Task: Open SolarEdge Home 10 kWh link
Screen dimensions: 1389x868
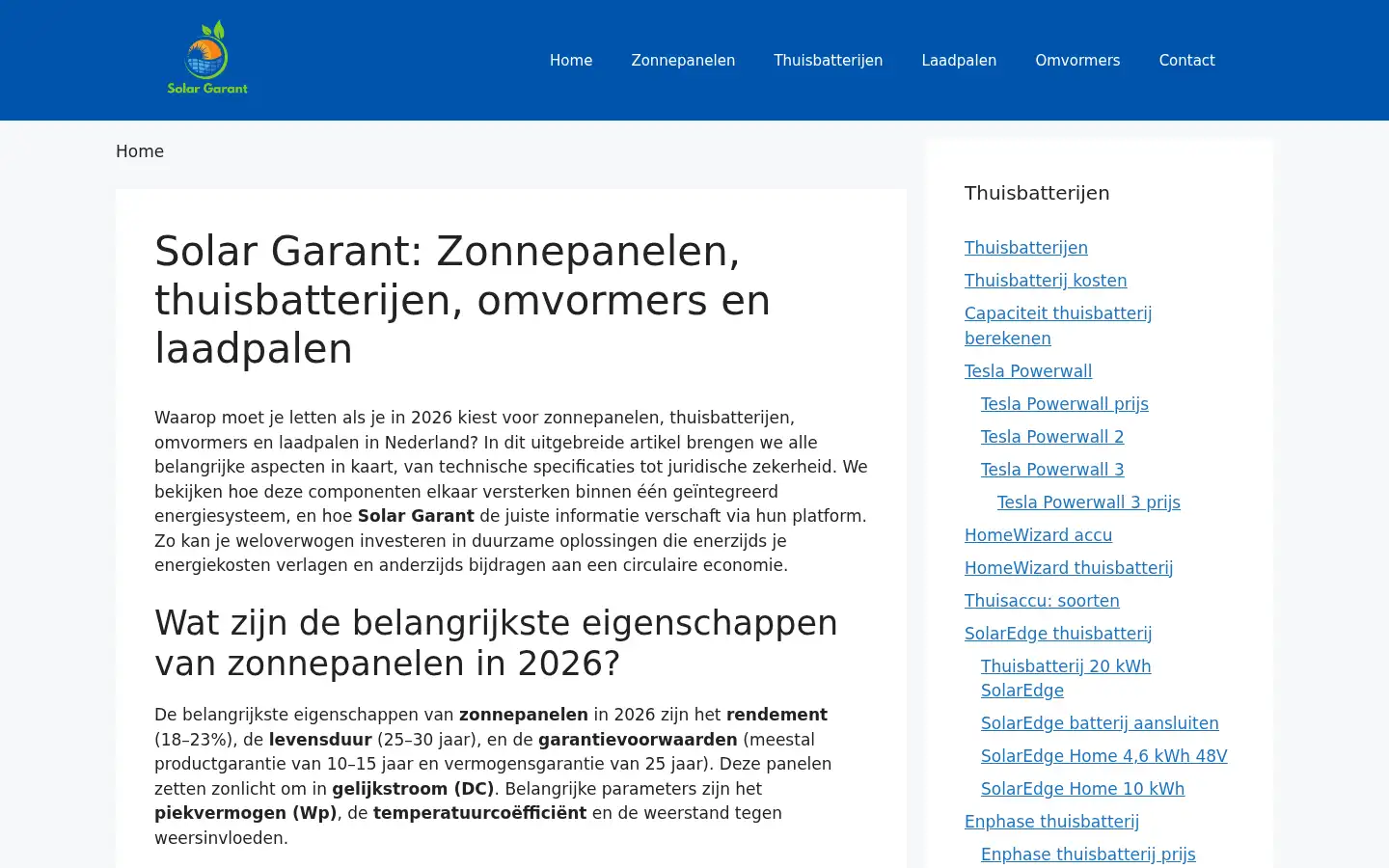Action: point(1082,789)
